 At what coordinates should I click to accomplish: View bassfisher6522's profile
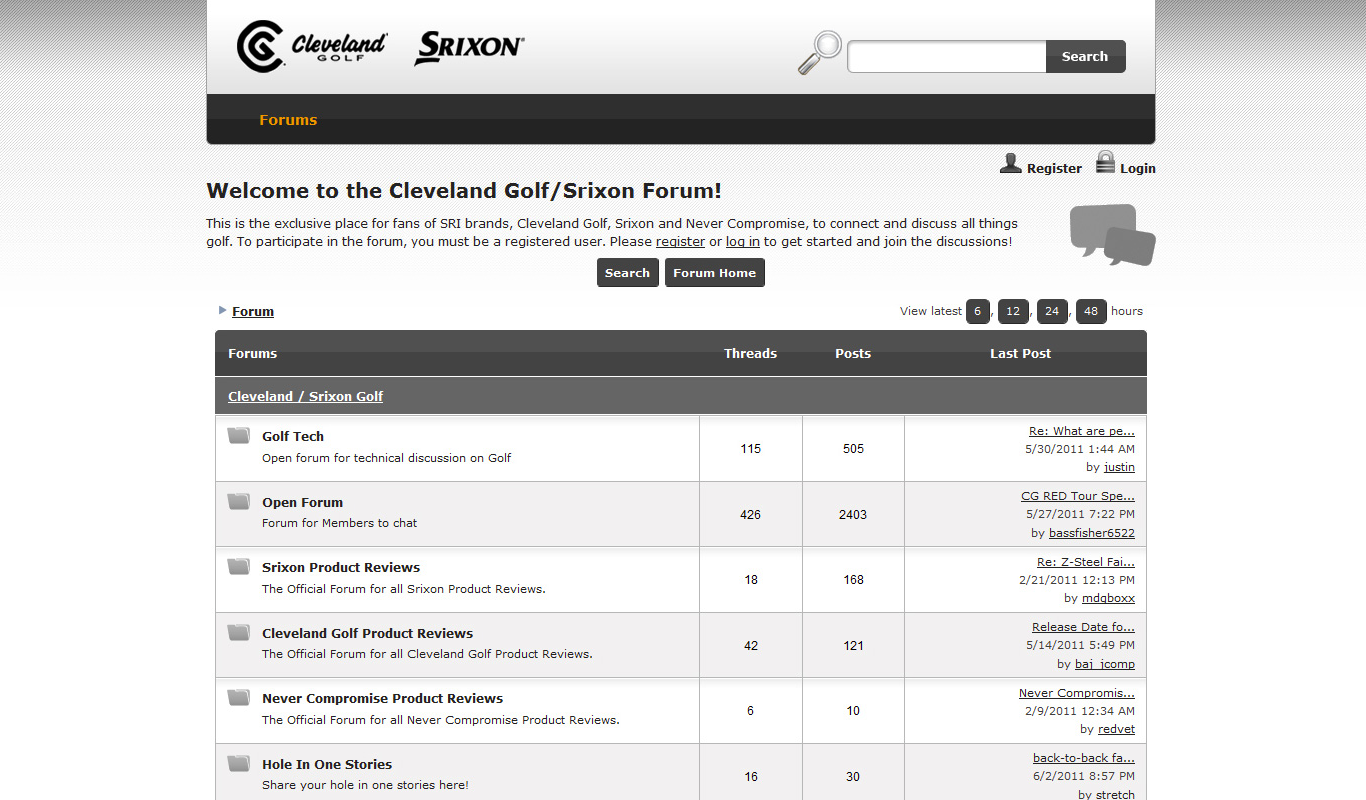1092,533
